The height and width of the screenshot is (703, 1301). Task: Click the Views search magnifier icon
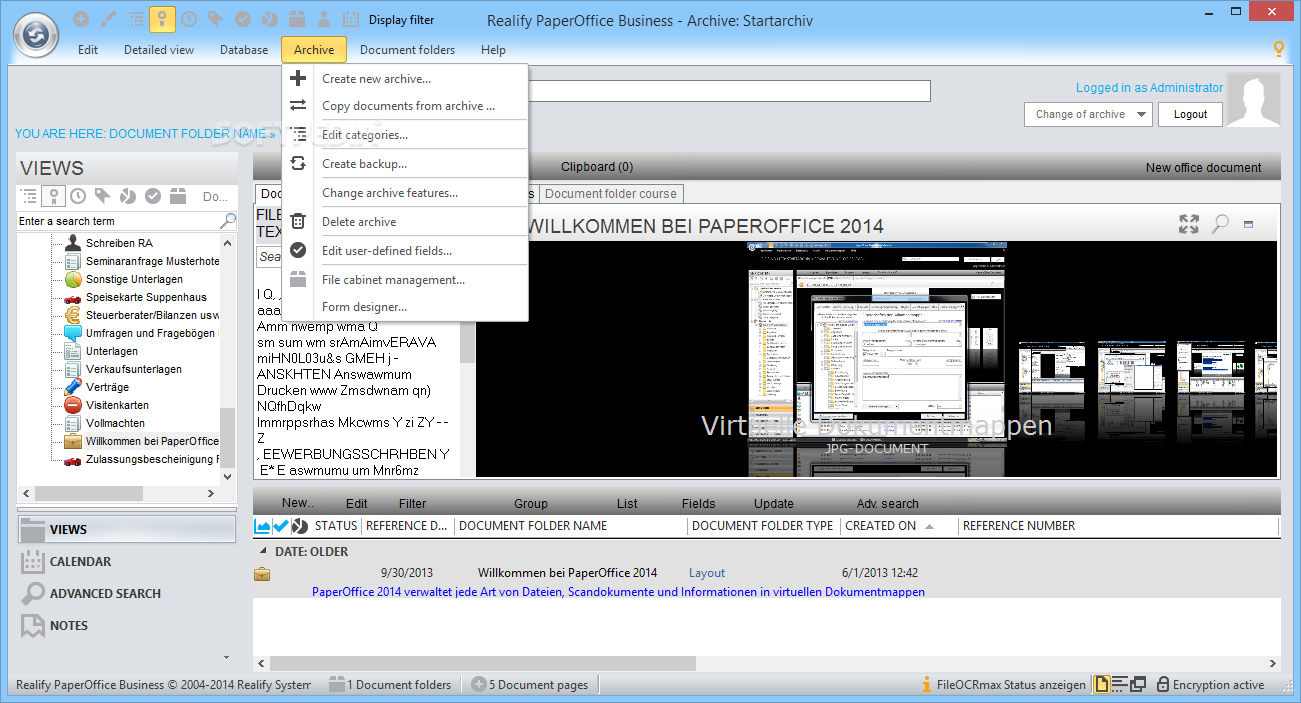[x=228, y=221]
